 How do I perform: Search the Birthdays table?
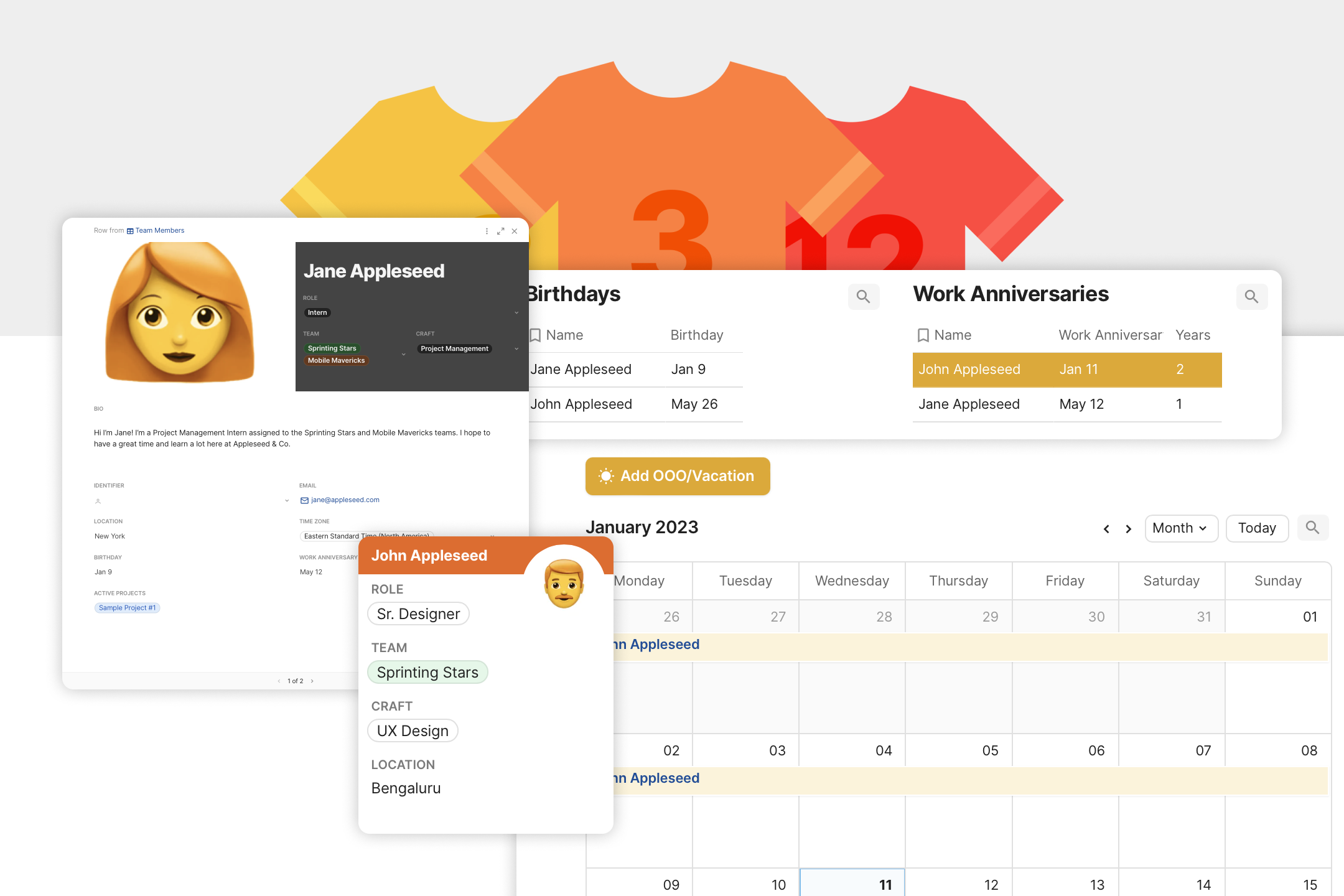coord(863,297)
